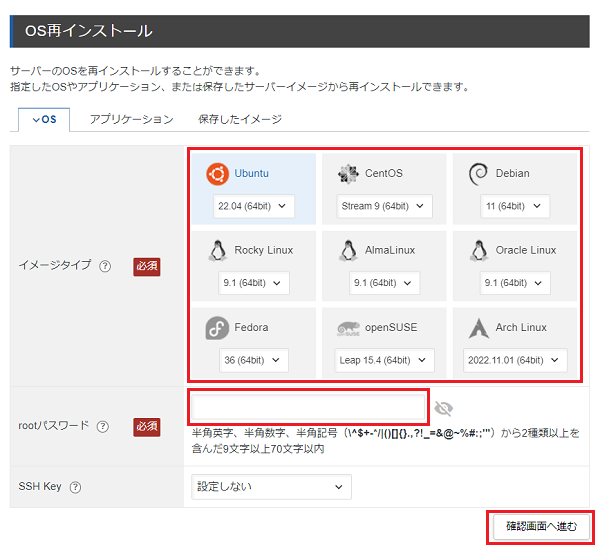600x550 pixels.
Task: Click the OS再インストール heading
Action: click(x=89, y=31)
